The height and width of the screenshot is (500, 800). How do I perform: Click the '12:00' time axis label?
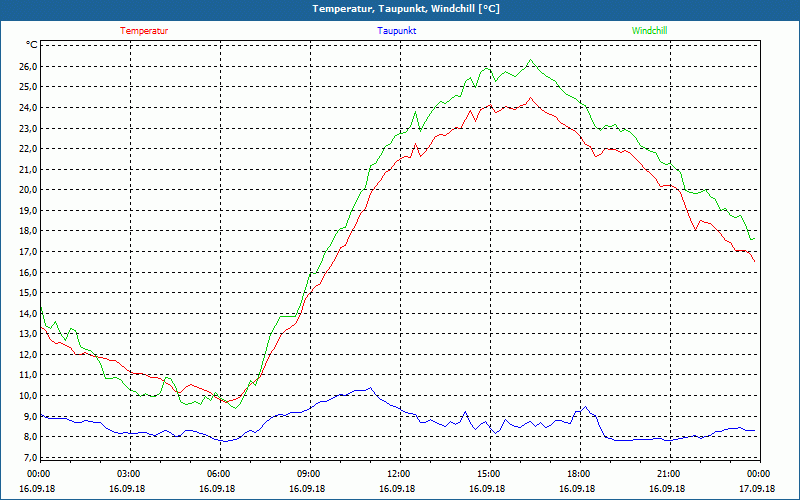point(397,474)
